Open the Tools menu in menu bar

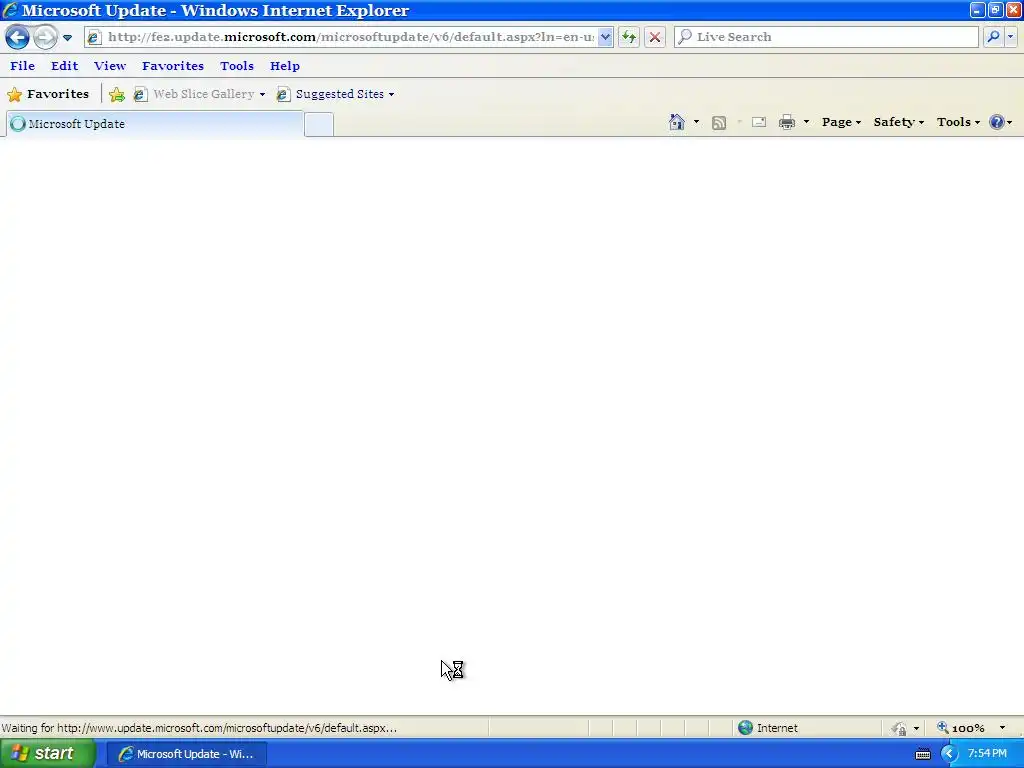pos(237,66)
